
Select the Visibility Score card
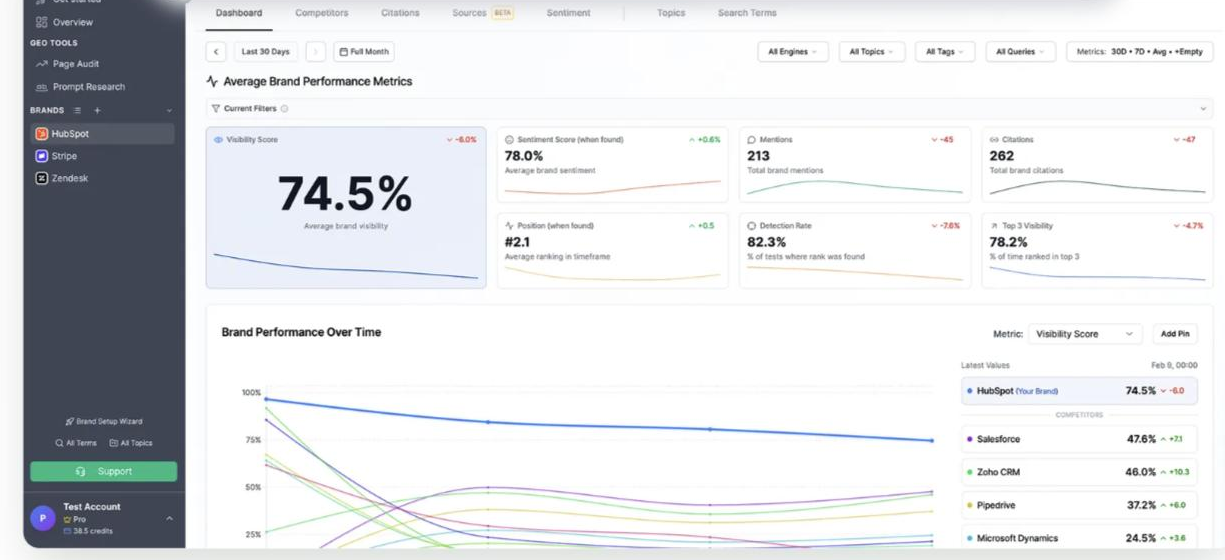click(x=346, y=208)
